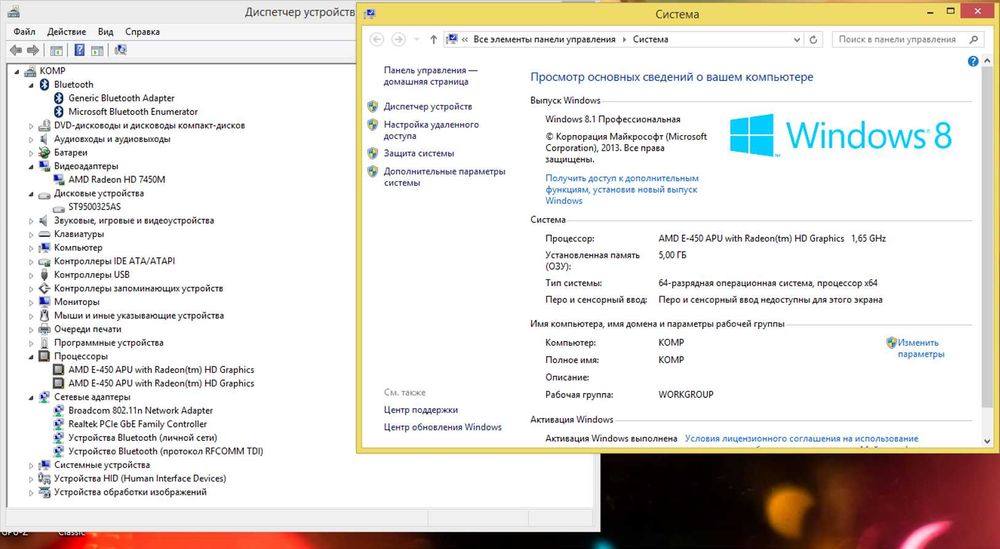Click the Батареи battery icon
The height and width of the screenshot is (549, 1000).
[x=44, y=152]
